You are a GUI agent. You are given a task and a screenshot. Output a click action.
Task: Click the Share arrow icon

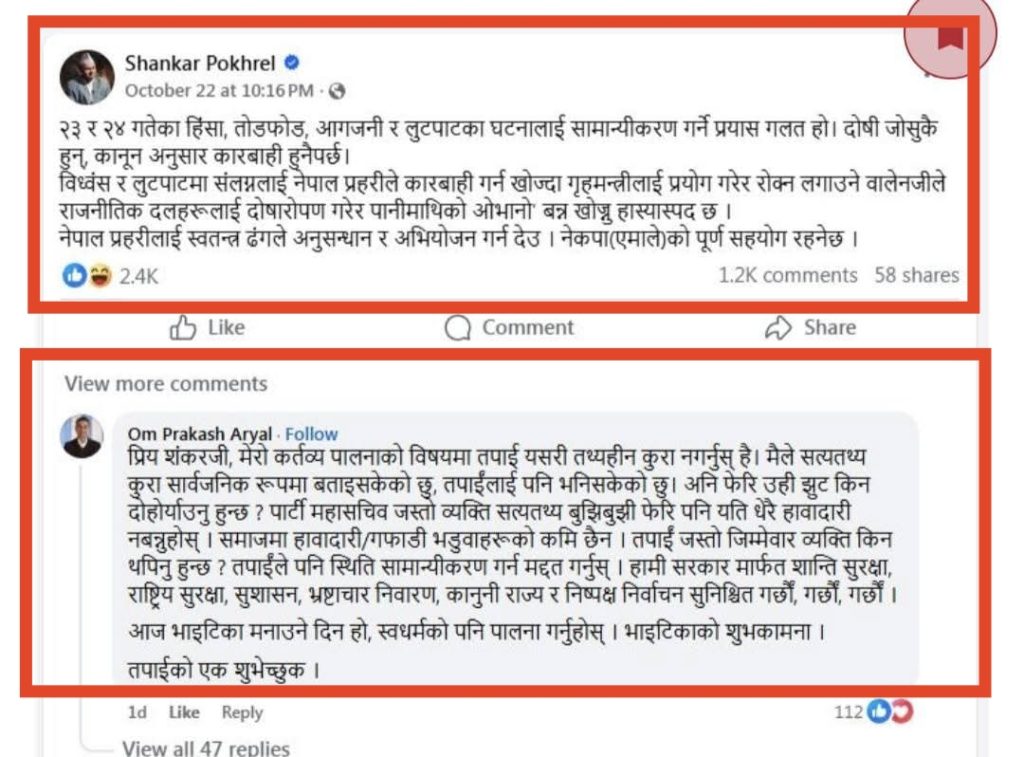(x=778, y=328)
